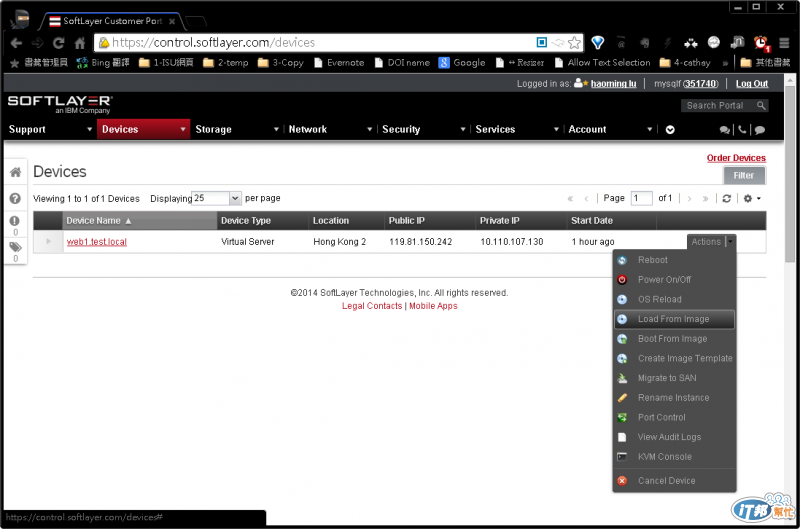The height and width of the screenshot is (529, 800).
Task: Click the circled chevron menu icon
Action: (670, 130)
